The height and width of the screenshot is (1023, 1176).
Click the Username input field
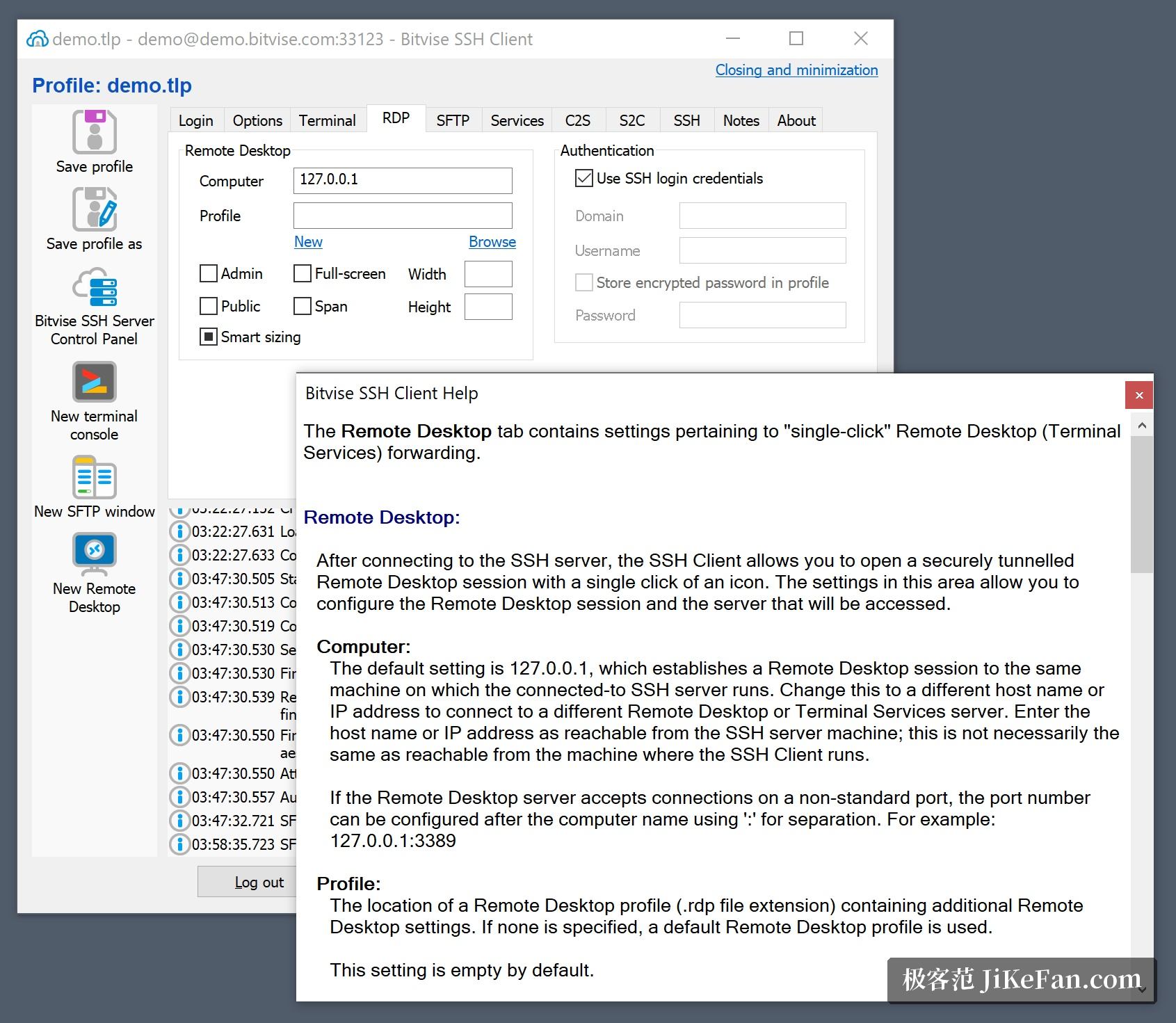762,250
